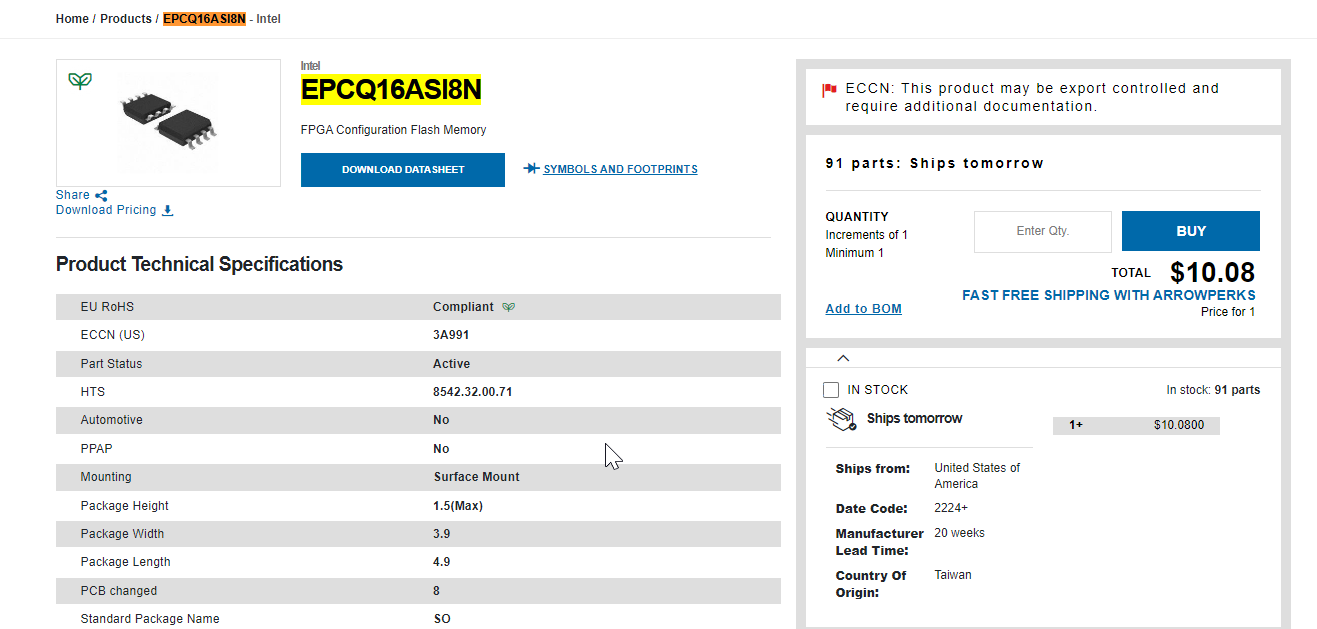Go to the Products breadcrumb
The image size is (1317, 629).
pyautogui.click(x=126, y=19)
